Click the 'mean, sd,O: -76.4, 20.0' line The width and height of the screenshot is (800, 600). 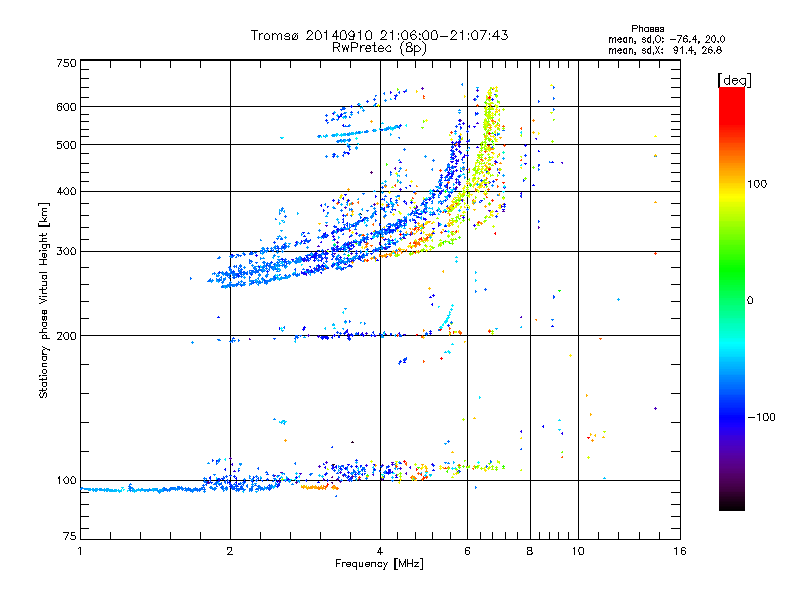[666, 39]
